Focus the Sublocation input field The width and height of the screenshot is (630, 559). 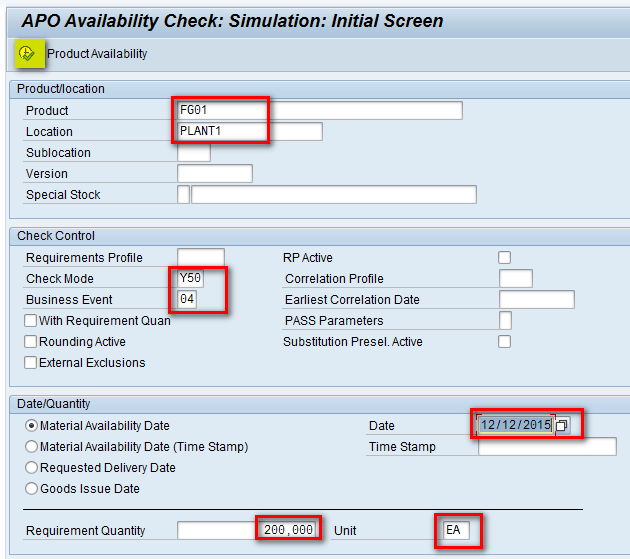[194, 153]
